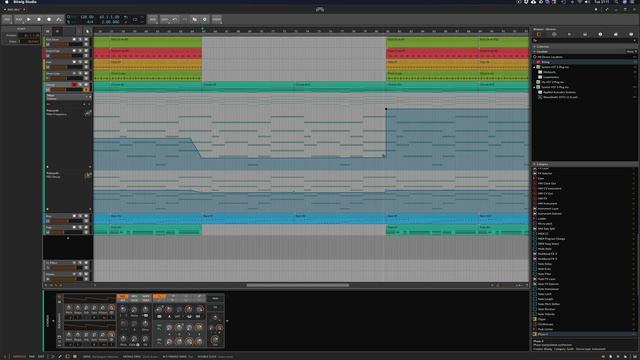Select the sixth browser tab icon
Screen dimensions: 640x360
pyautogui.click(x=616, y=35)
